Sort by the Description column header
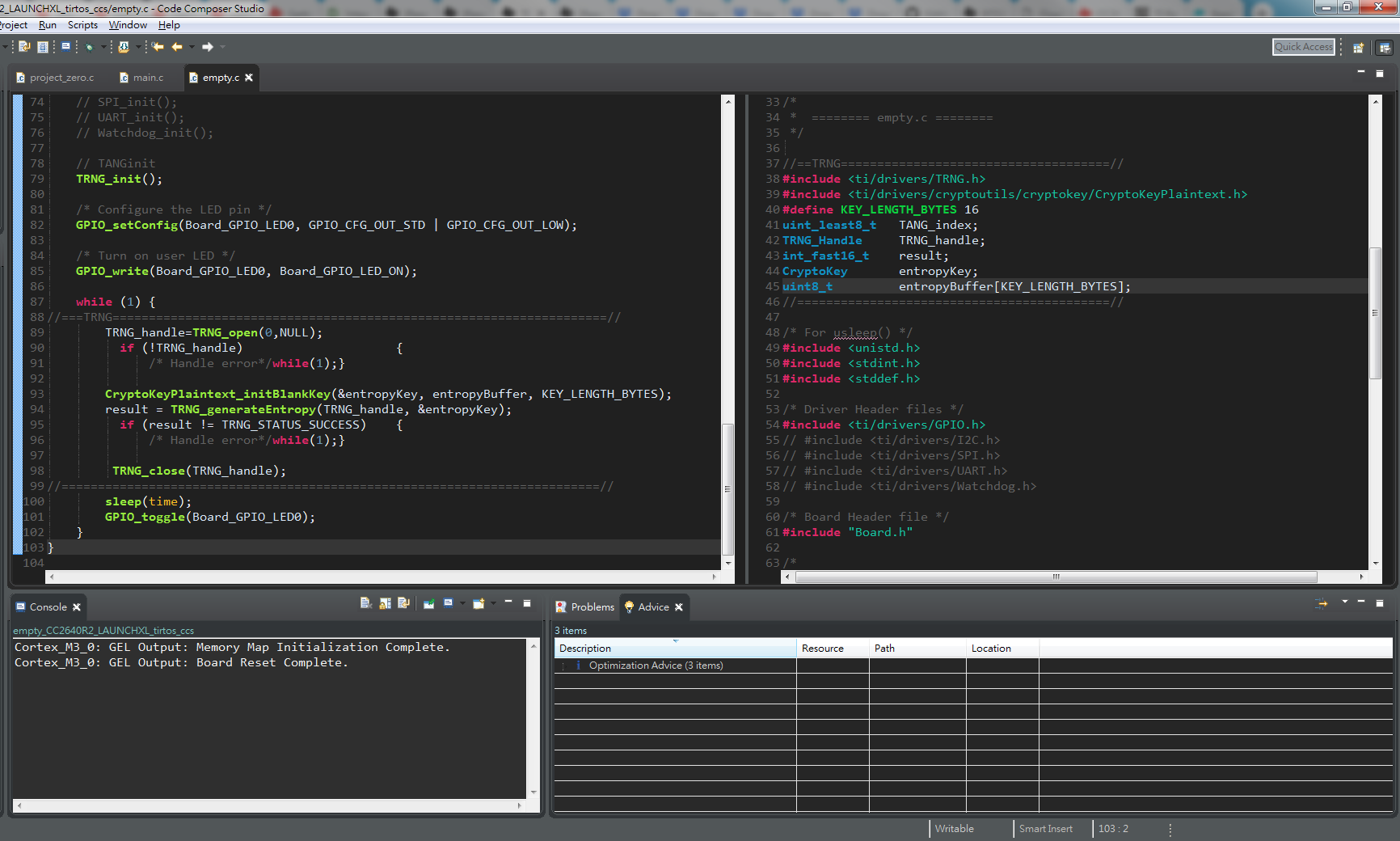 [674, 649]
